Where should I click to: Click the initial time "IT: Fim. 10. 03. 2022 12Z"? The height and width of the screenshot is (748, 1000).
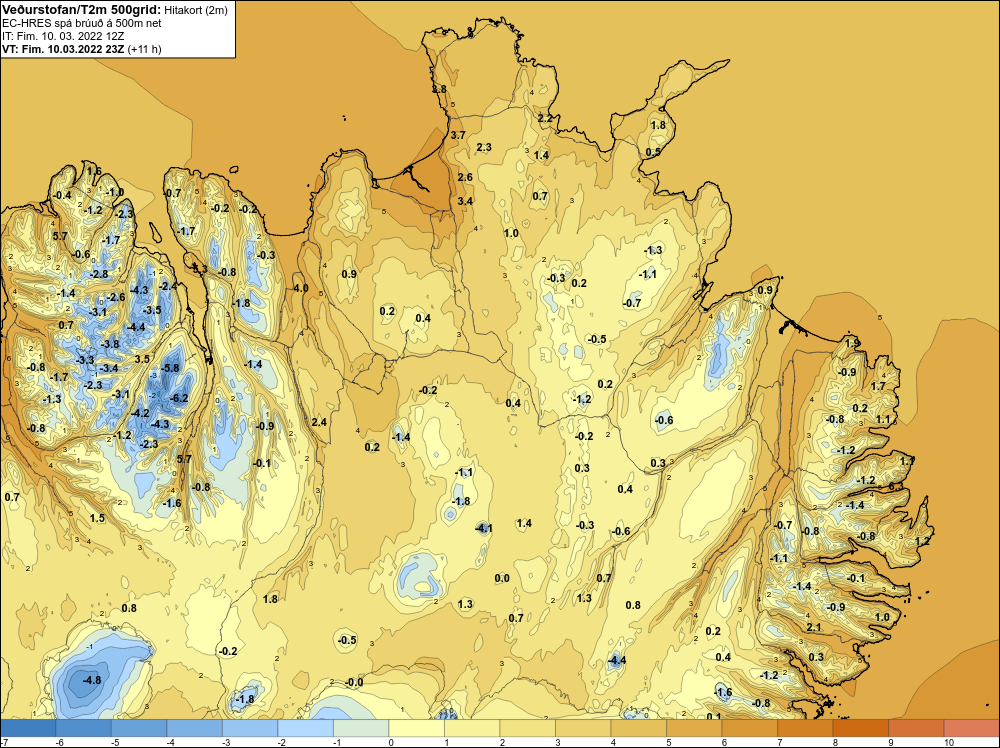tap(63, 36)
